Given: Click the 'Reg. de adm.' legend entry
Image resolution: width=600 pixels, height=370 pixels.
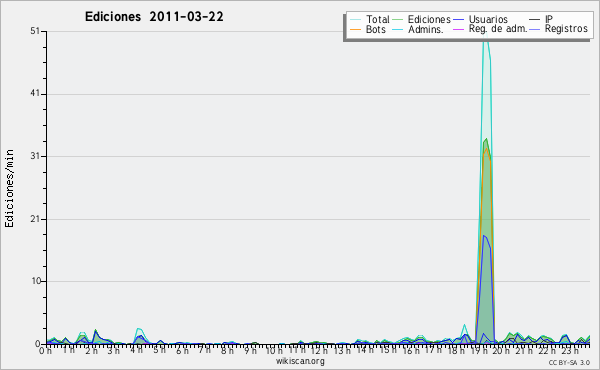Looking at the screenshot, I should point(491,29).
